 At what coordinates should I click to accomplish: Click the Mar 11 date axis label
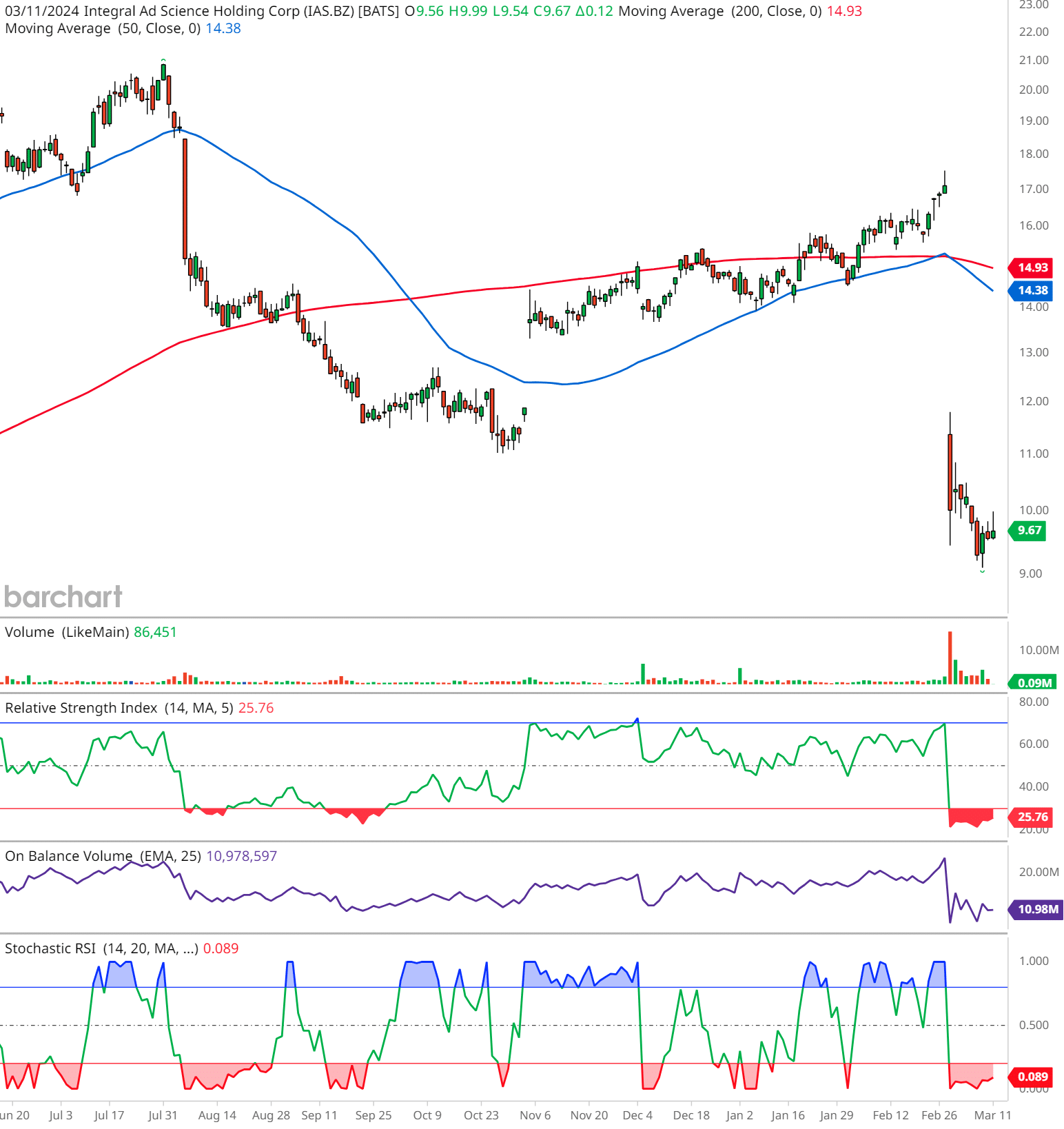point(992,1115)
